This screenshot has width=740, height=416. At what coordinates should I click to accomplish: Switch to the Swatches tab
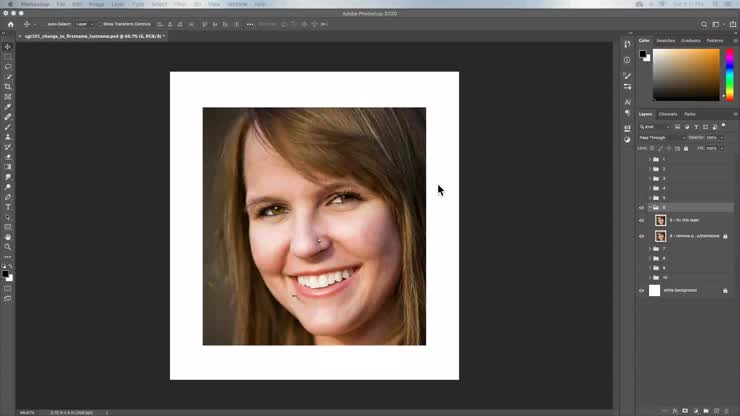[x=665, y=41]
